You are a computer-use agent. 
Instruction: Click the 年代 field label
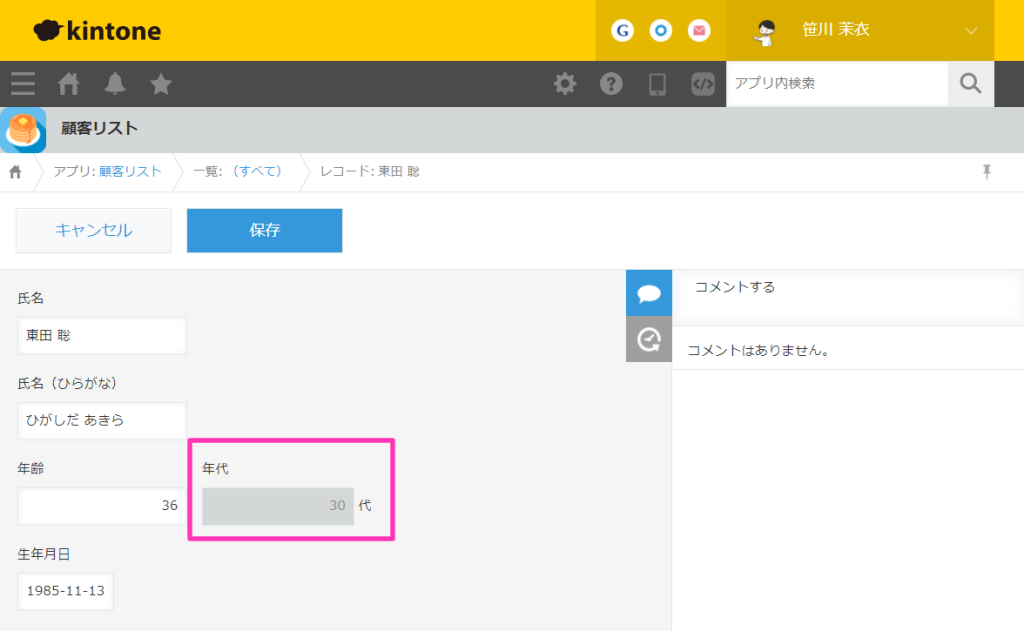pyautogui.click(x=216, y=468)
